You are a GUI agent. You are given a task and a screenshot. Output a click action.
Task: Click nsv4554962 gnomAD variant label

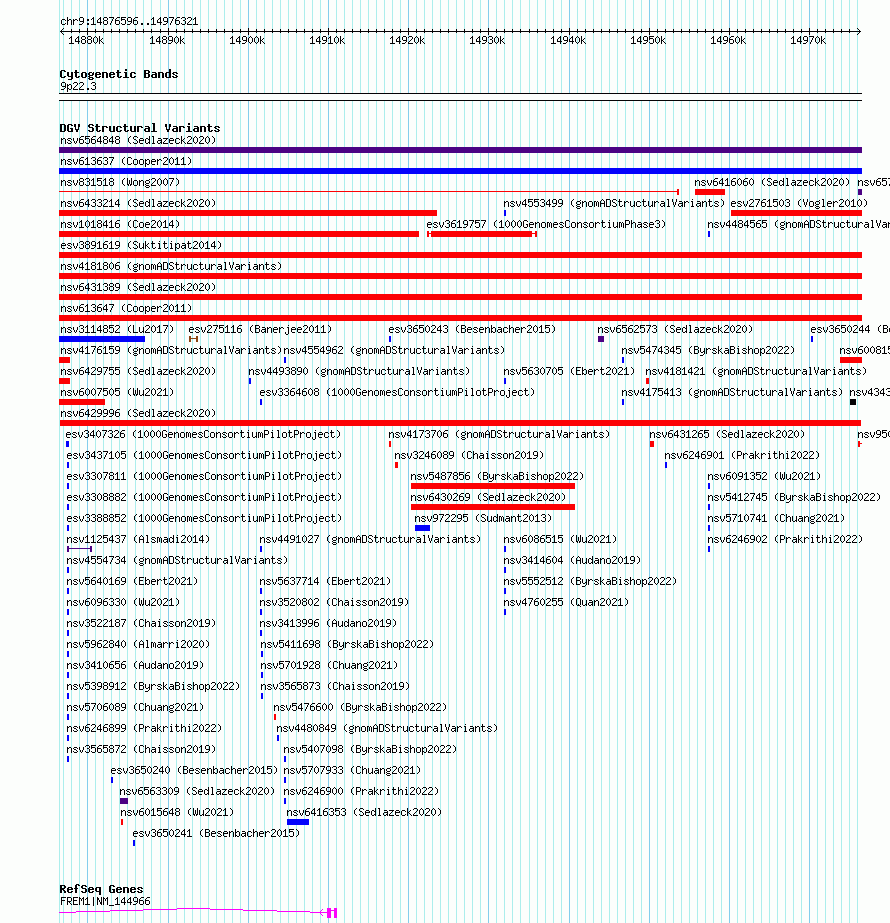(x=394, y=350)
